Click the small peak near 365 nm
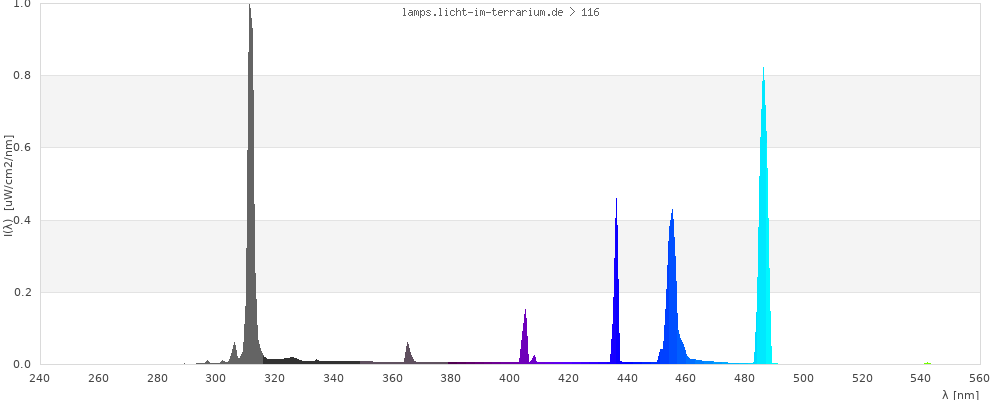Viewport: 1000px width, 400px height. [408, 354]
